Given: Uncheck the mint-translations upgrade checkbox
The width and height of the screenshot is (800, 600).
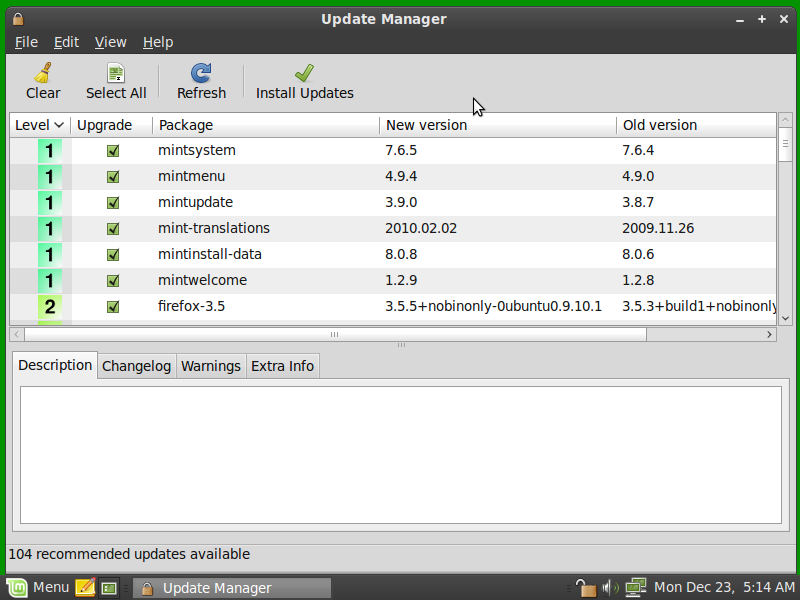Looking at the screenshot, I should pyautogui.click(x=113, y=229).
